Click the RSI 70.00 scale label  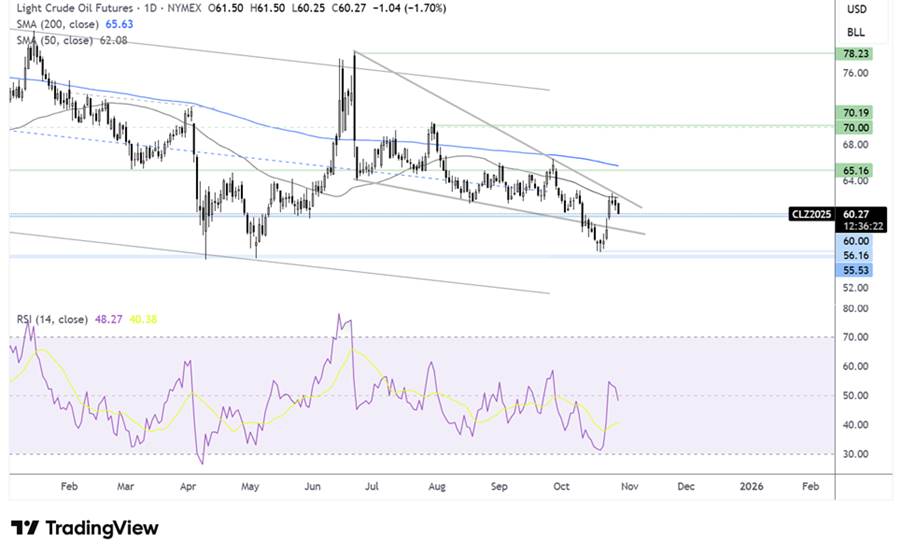(856, 338)
